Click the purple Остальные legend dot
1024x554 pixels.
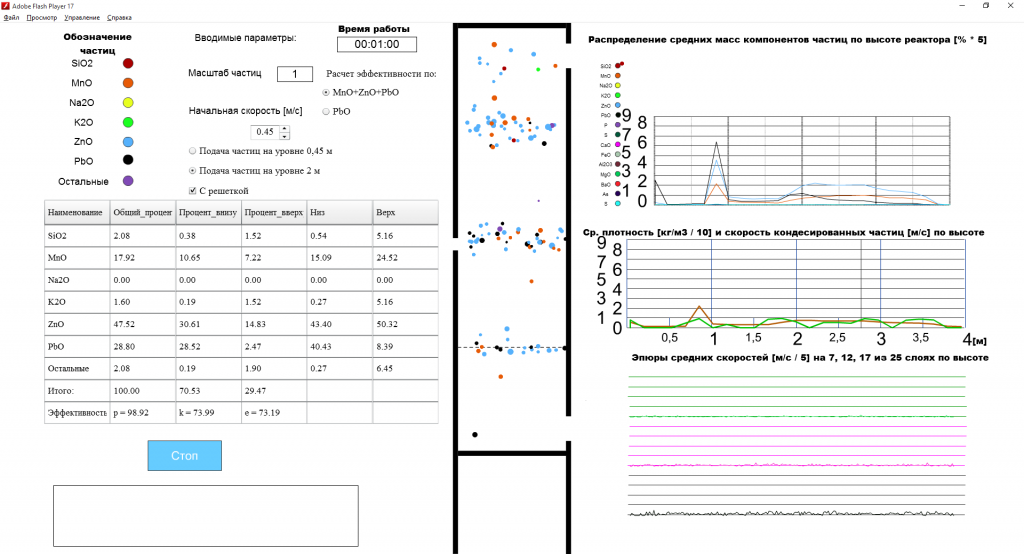tap(128, 181)
